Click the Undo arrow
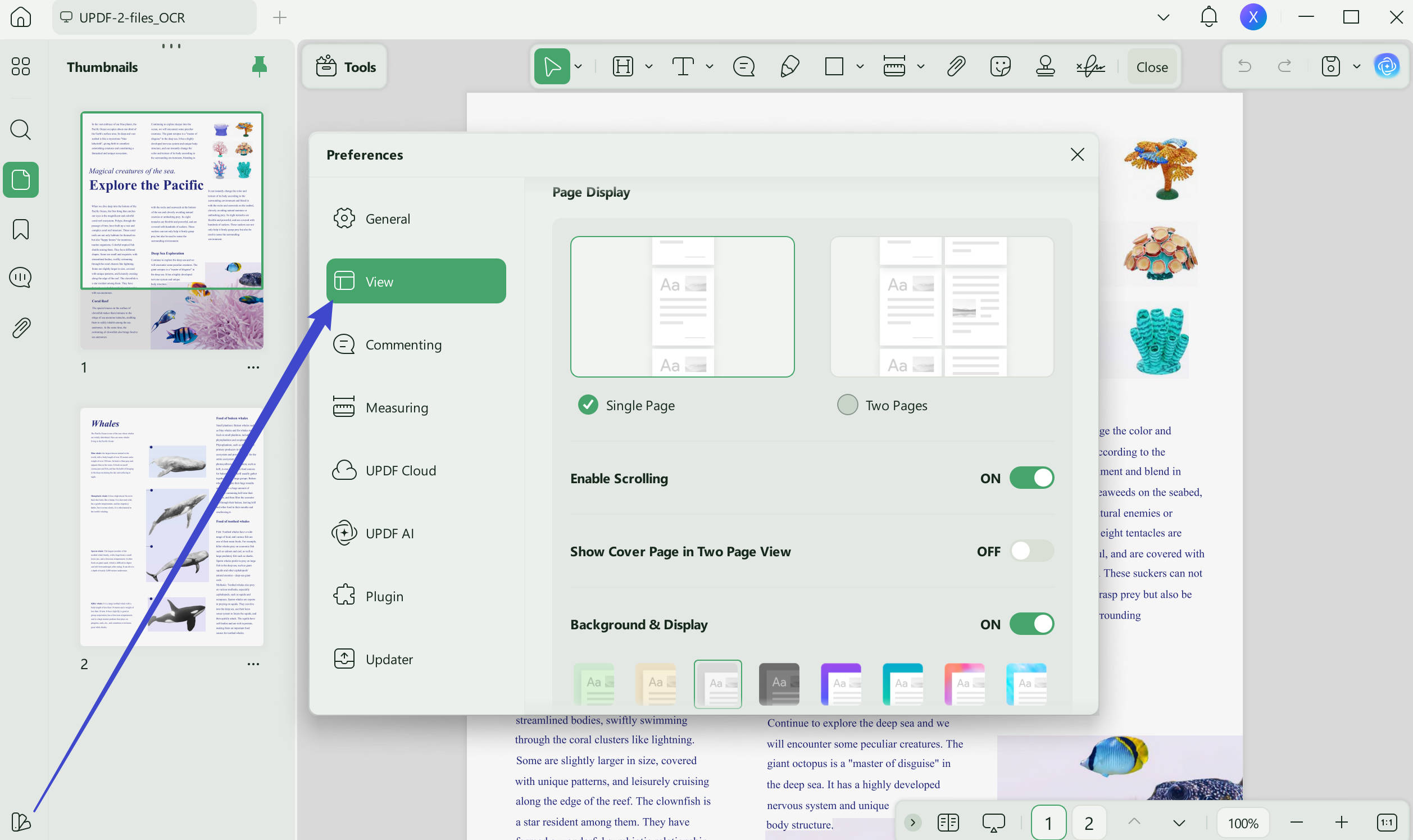The width and height of the screenshot is (1413, 840). tap(1244, 66)
